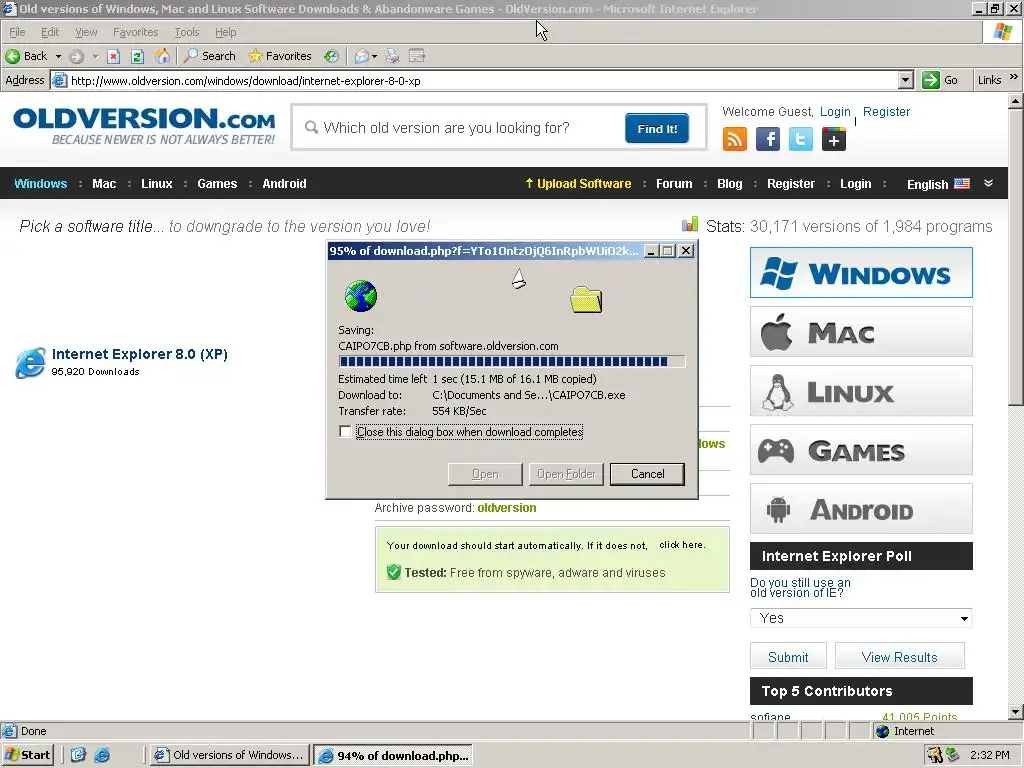
Task: Click the Submit poll button
Action: (788, 656)
